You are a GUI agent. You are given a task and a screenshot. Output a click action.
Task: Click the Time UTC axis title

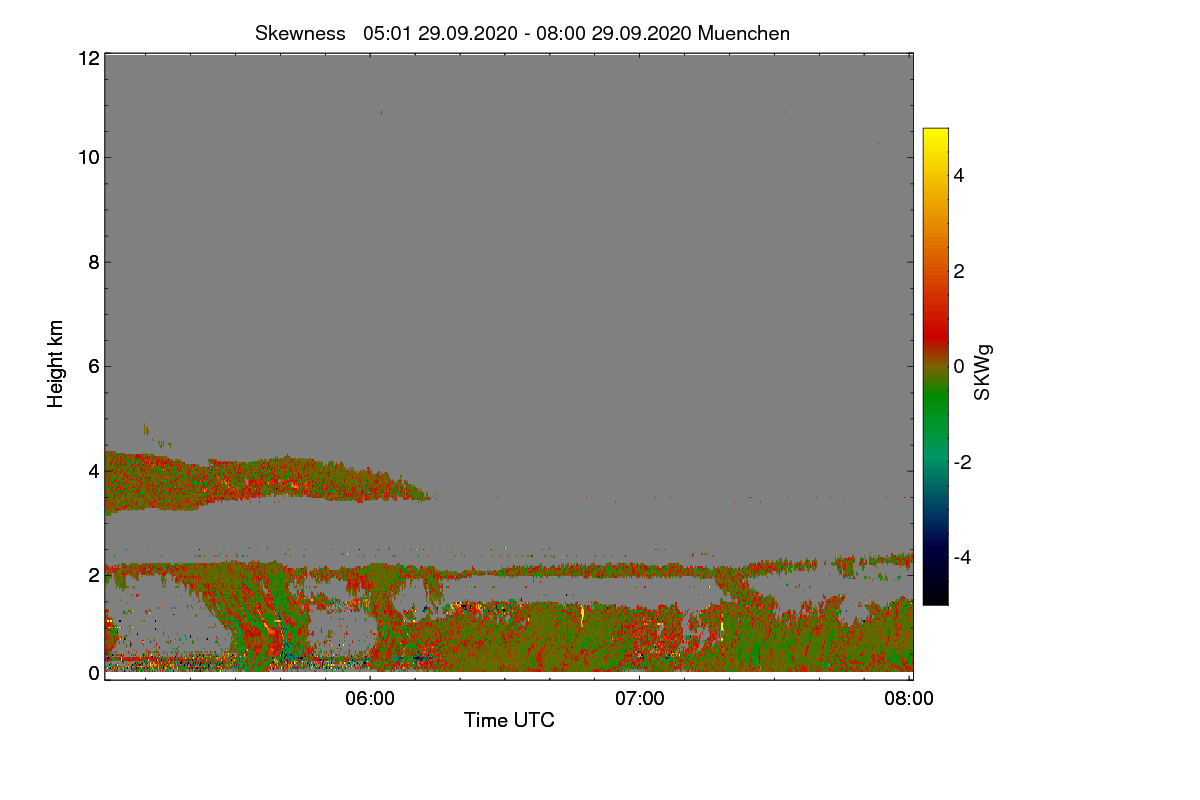click(509, 720)
